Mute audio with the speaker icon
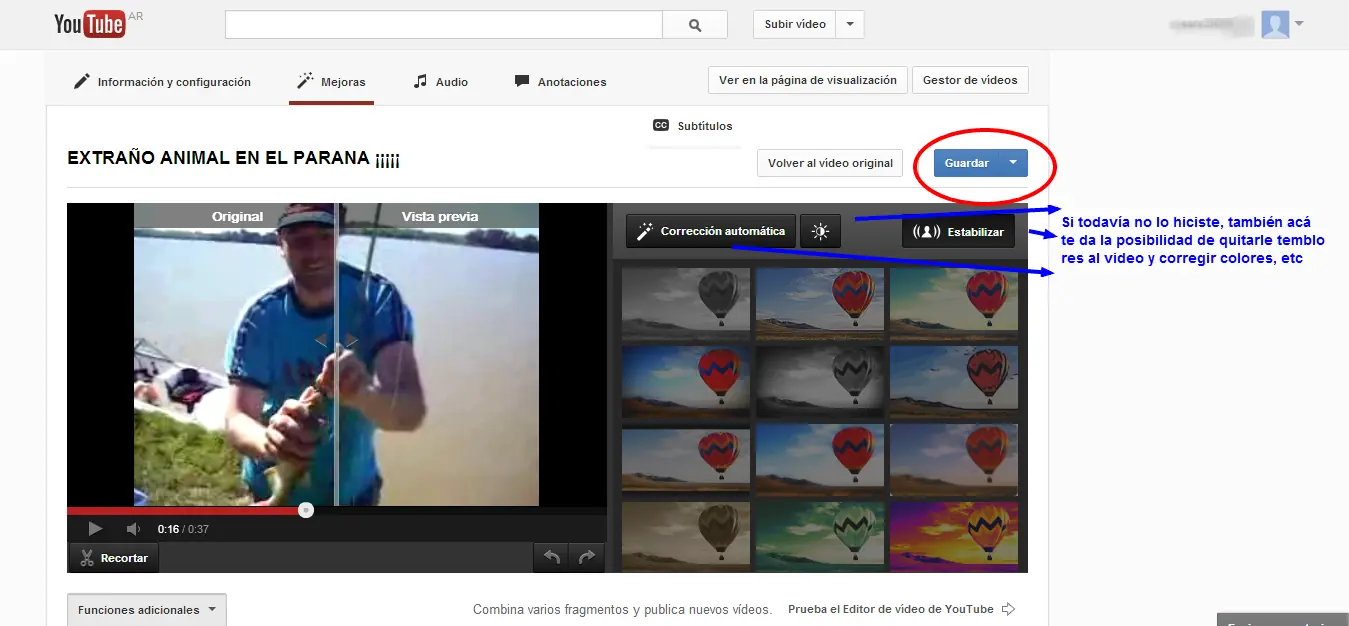This screenshot has width=1349, height=626. (133, 529)
